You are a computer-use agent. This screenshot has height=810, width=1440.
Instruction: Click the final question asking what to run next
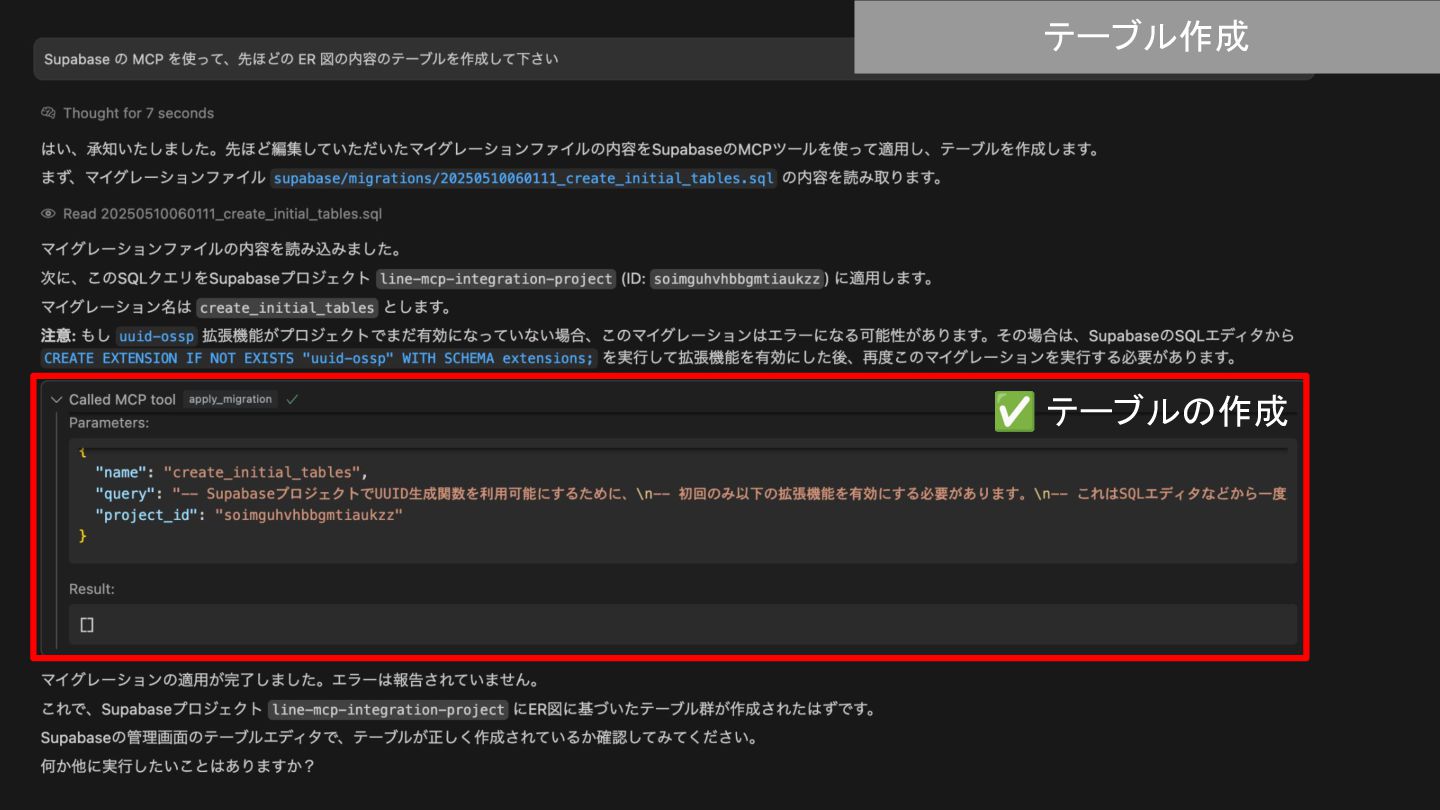coord(178,767)
